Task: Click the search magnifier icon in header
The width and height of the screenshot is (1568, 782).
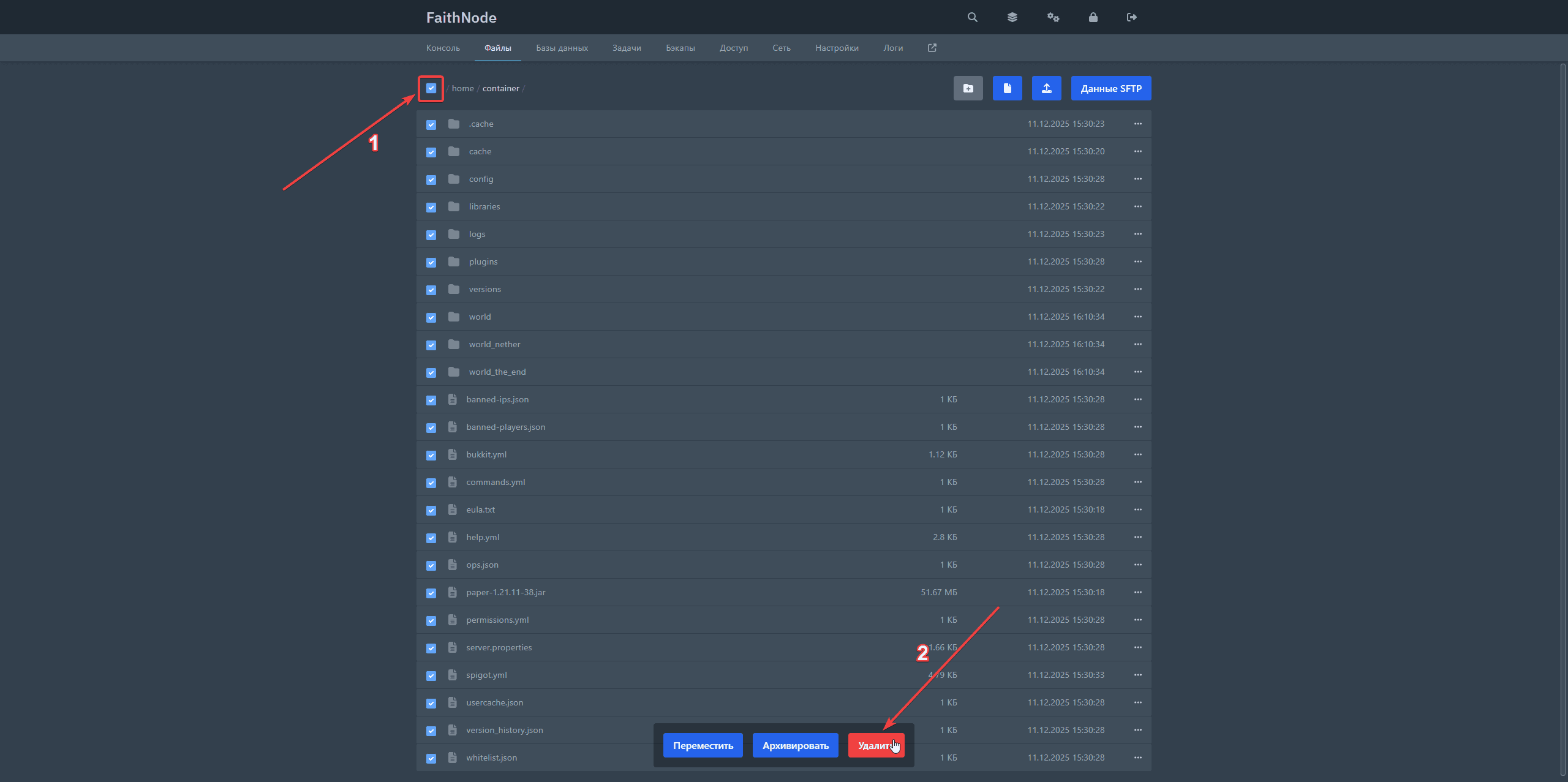Action: click(972, 17)
